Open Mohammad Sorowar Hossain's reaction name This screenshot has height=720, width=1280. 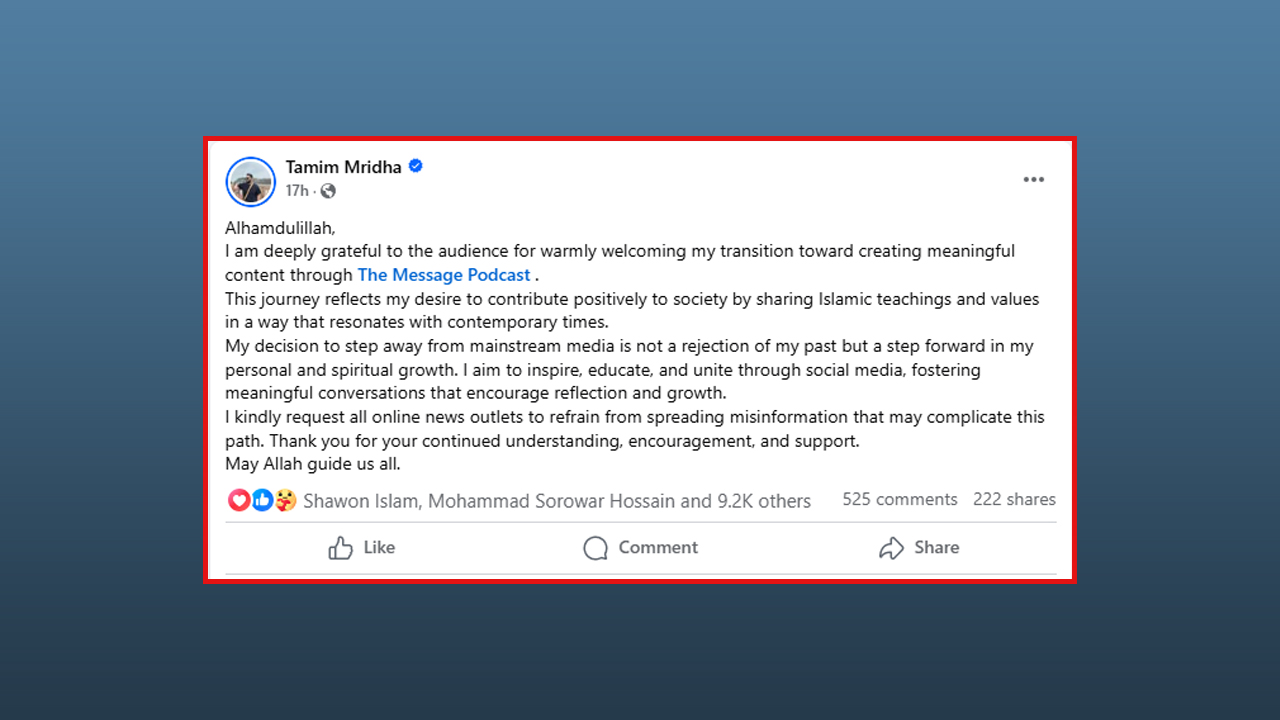point(552,501)
